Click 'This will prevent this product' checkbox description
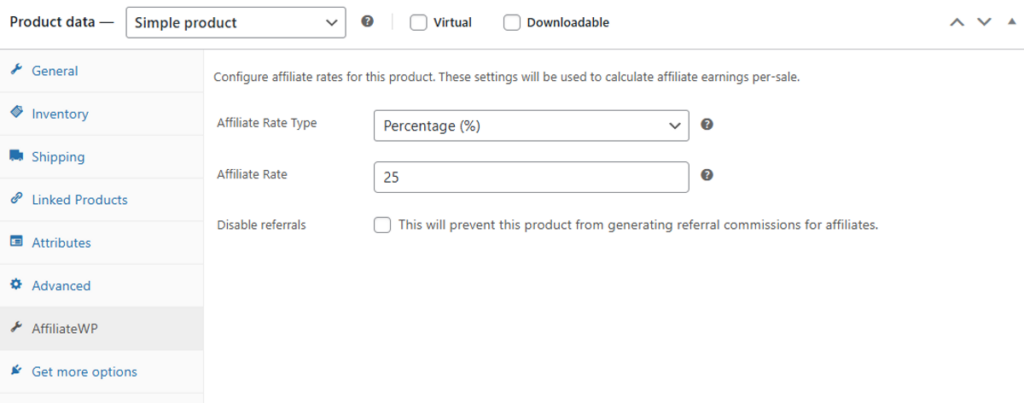Viewport: 1024px width, 403px height. pyautogui.click(x=638, y=225)
